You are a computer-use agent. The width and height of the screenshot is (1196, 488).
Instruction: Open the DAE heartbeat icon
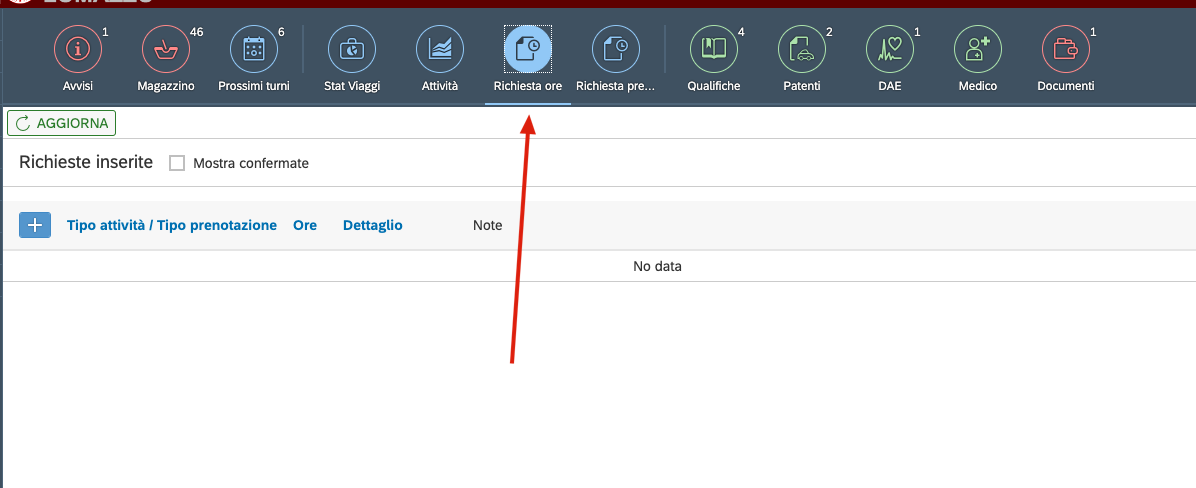pyautogui.click(x=890, y=49)
